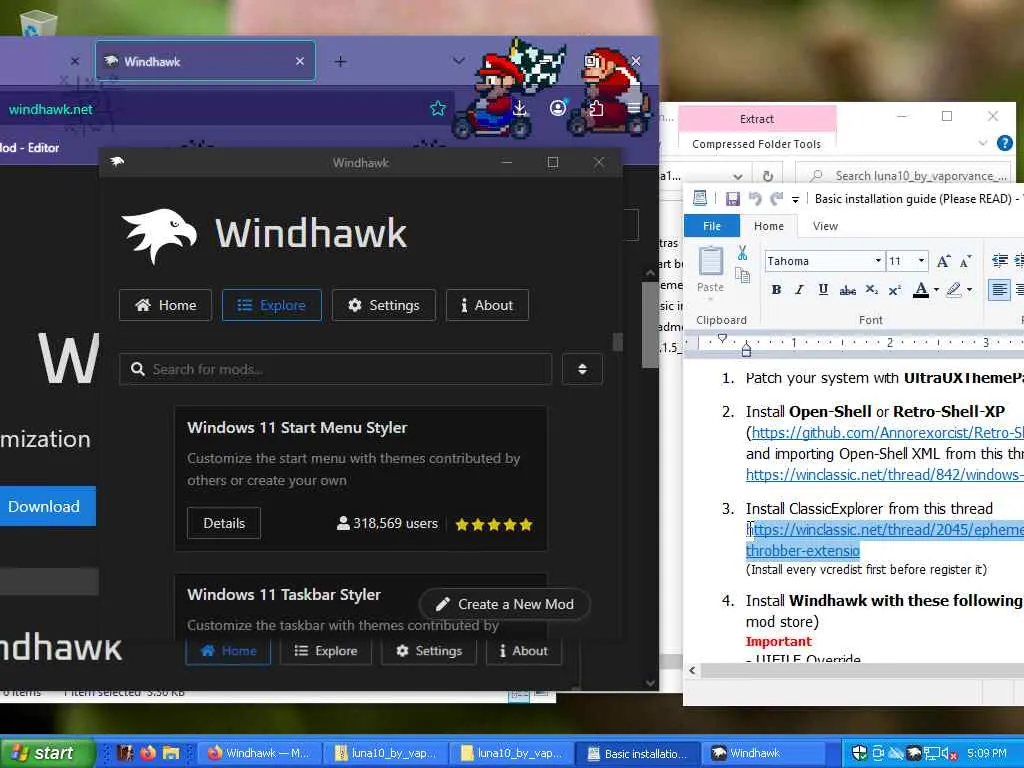This screenshot has width=1024, height=768.
Task: Toggle Italic formatting
Action: coord(799,289)
